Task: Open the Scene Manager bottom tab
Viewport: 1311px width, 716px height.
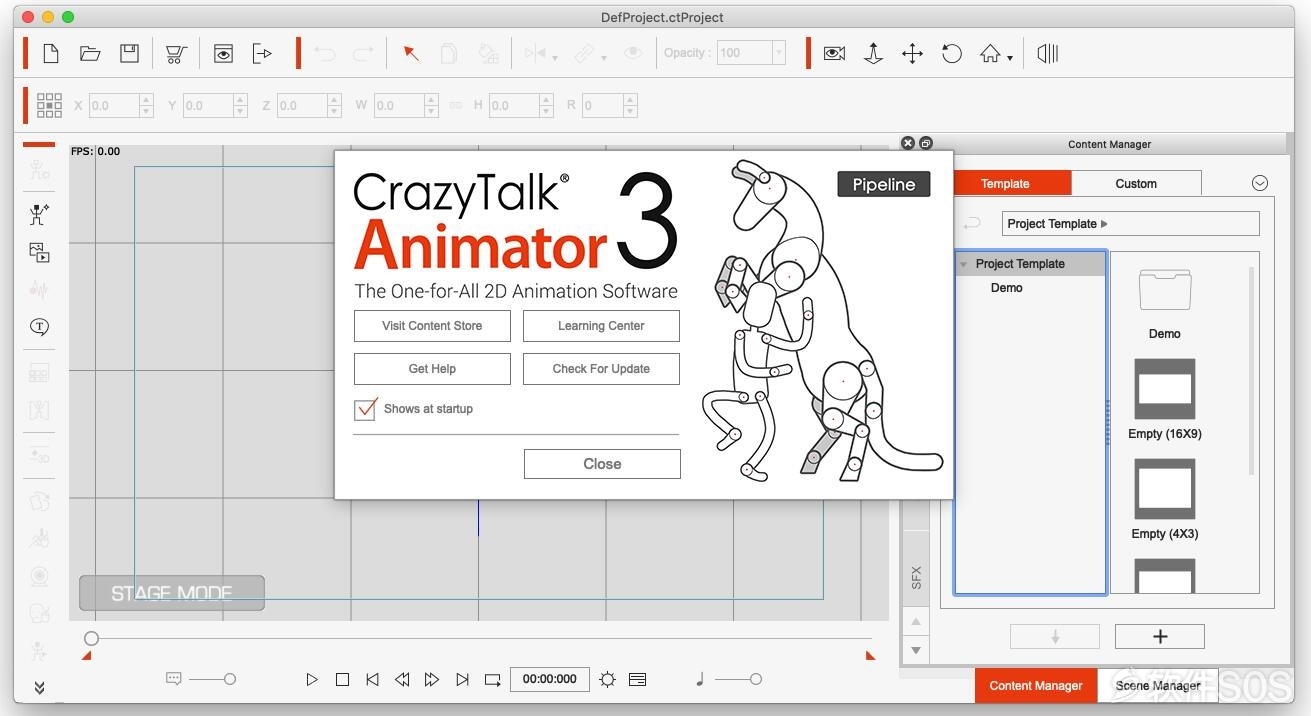Action: [1158, 686]
